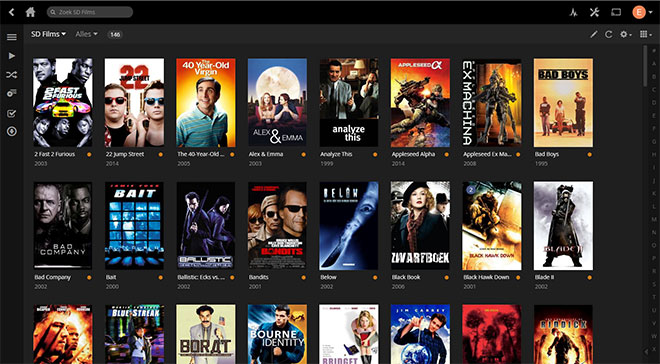Open the Black Hawk Down poster
The height and width of the screenshot is (364, 660).
coord(492,226)
